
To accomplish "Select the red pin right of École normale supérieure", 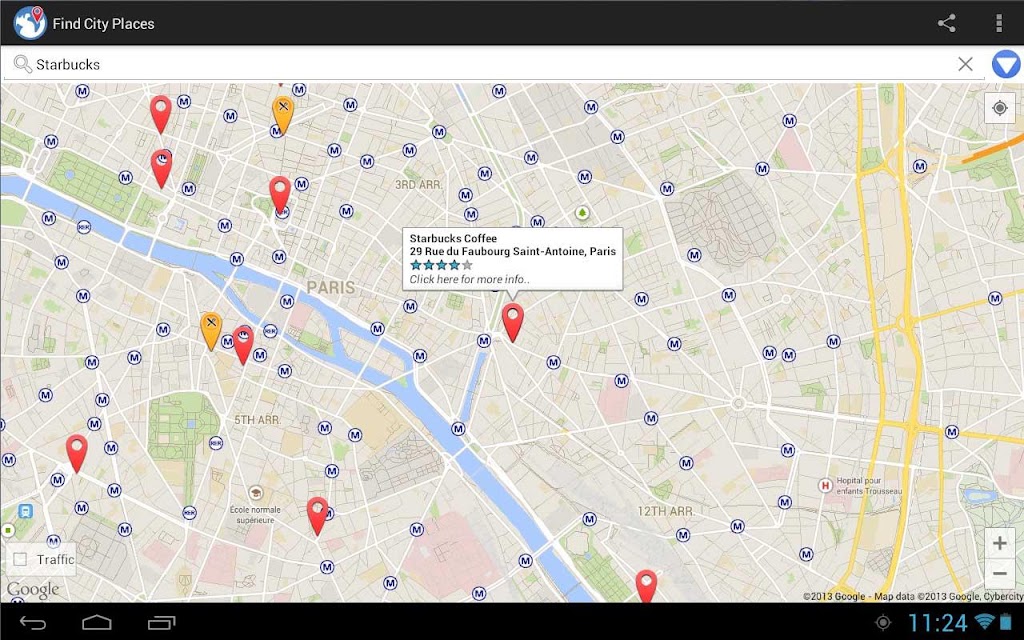I will [317, 516].
